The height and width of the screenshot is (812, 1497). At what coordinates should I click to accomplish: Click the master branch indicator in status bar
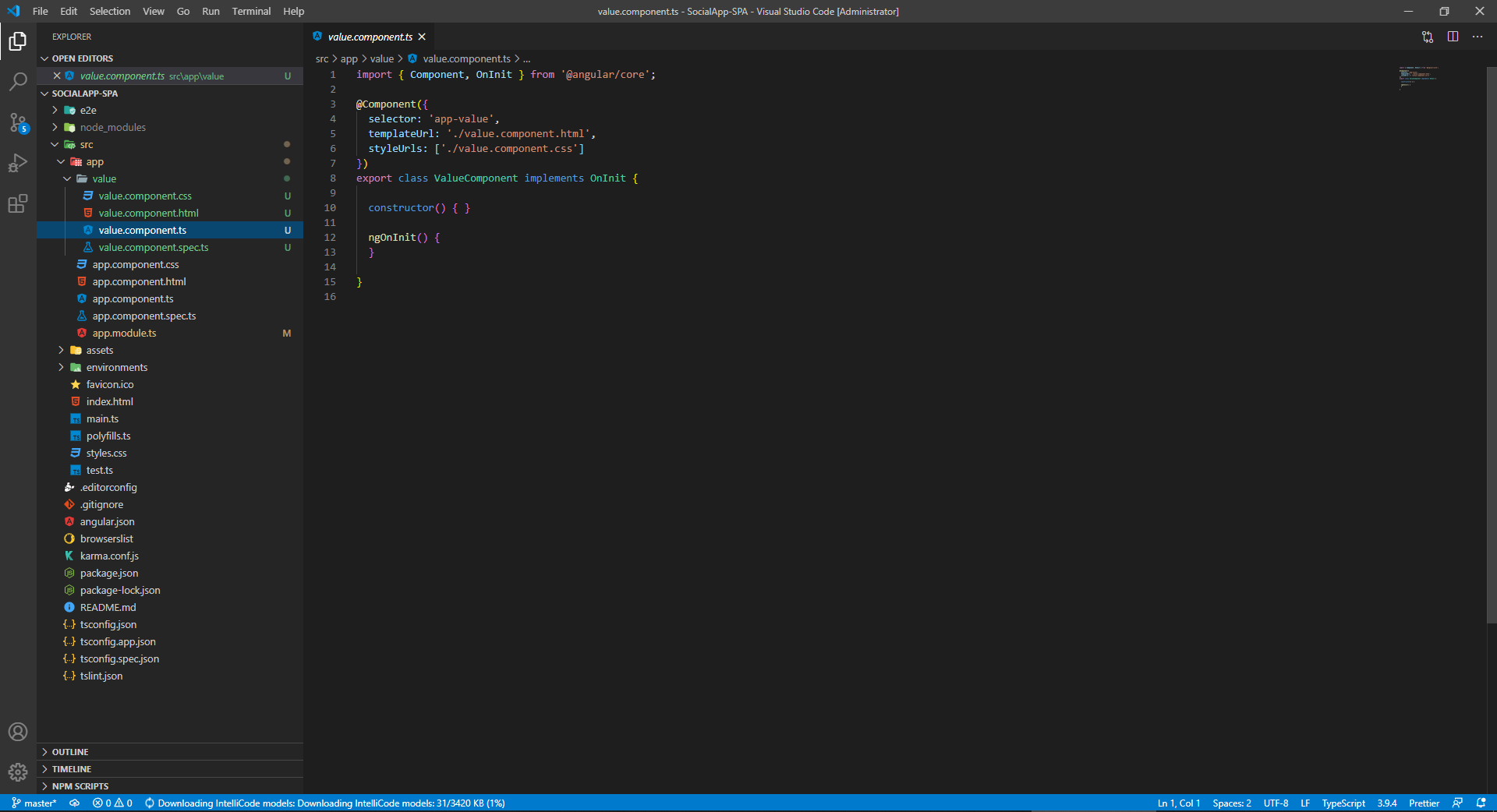coord(34,803)
